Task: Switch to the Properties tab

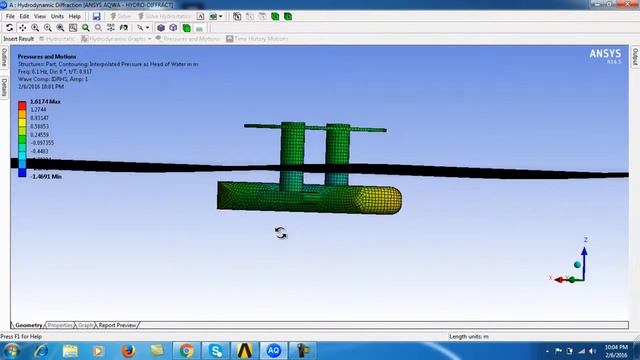Action: coord(60,325)
